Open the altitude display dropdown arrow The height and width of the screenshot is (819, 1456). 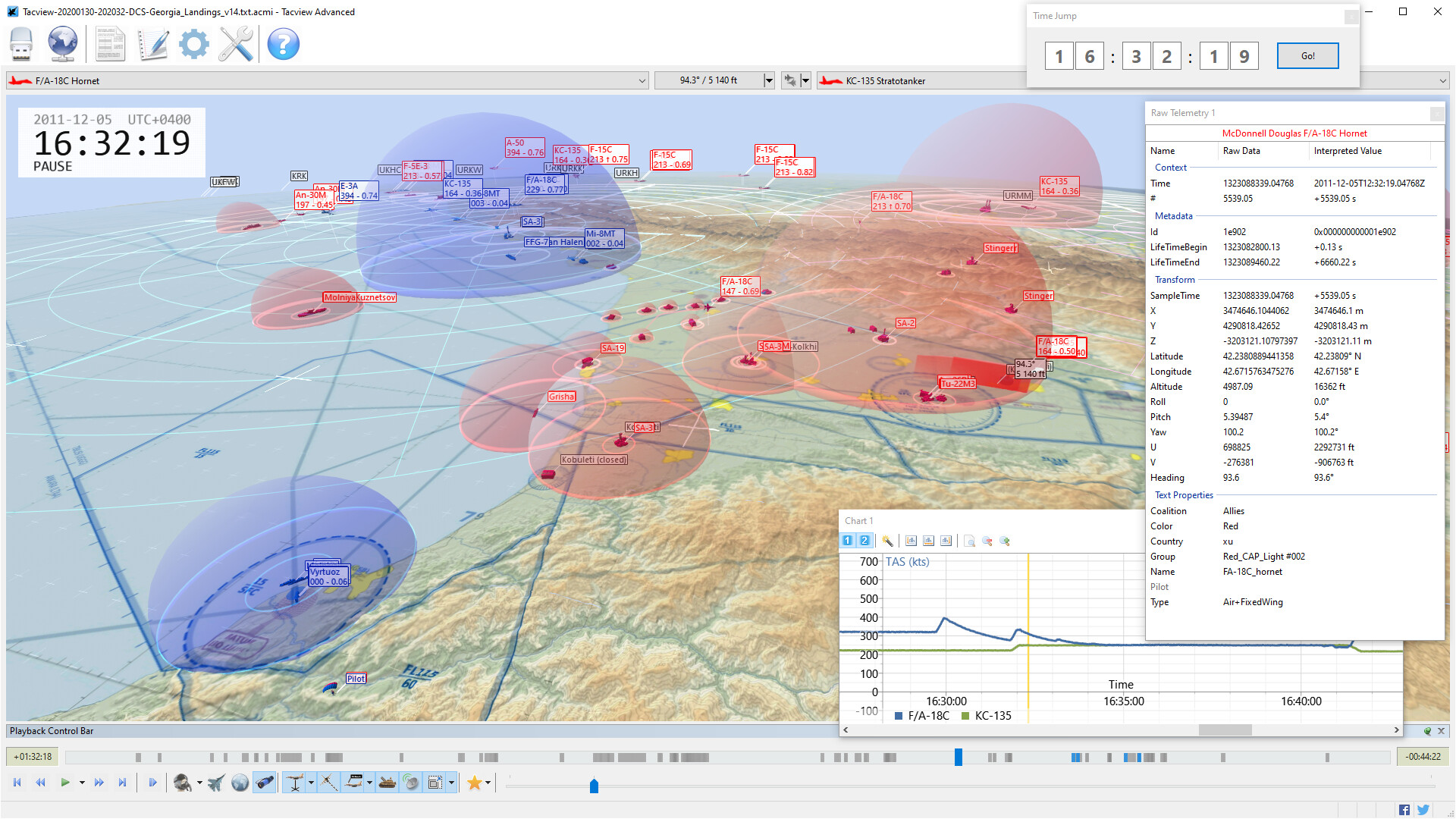click(x=768, y=80)
